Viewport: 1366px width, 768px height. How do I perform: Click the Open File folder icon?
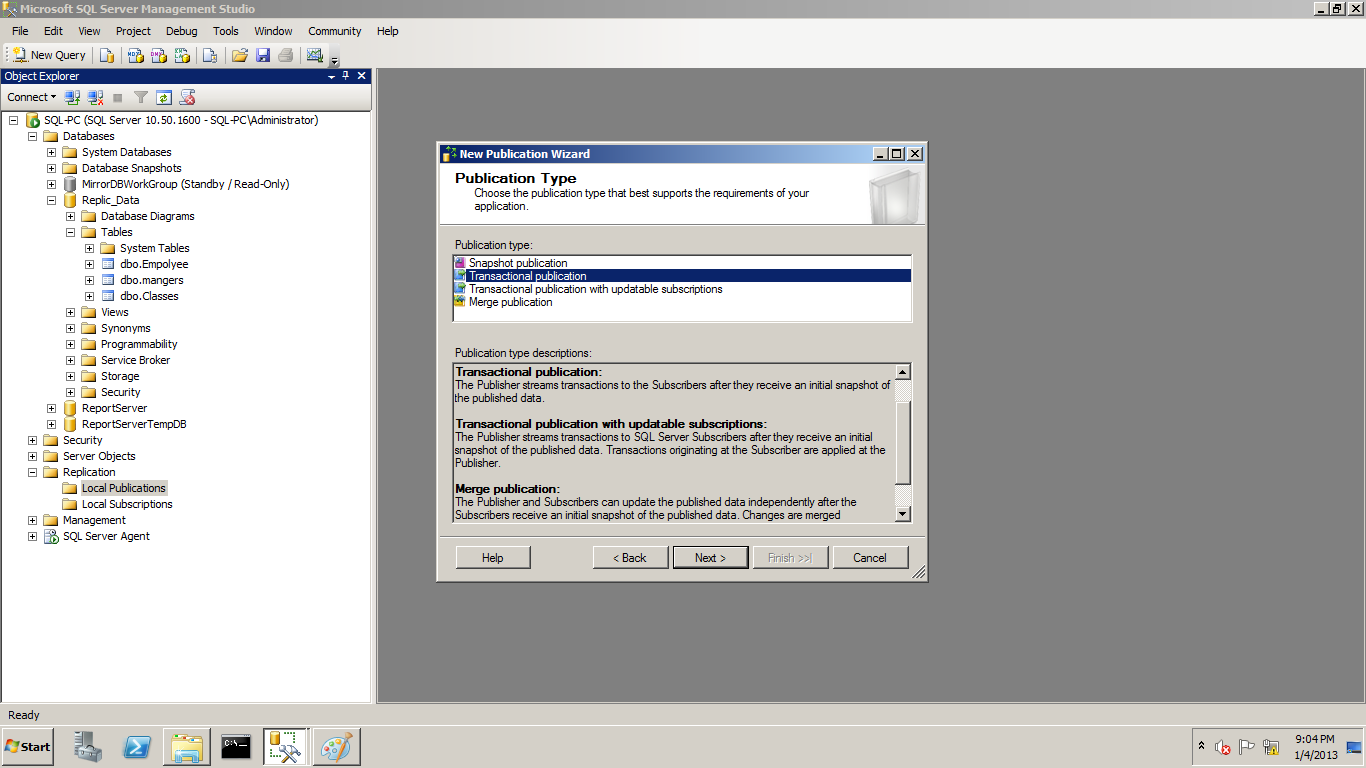coord(239,55)
